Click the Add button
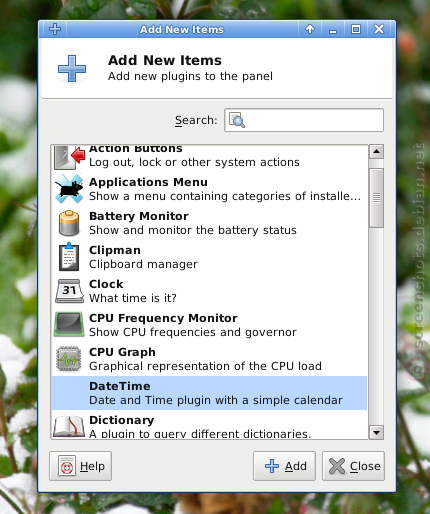The image size is (430, 514). pyautogui.click(x=284, y=466)
